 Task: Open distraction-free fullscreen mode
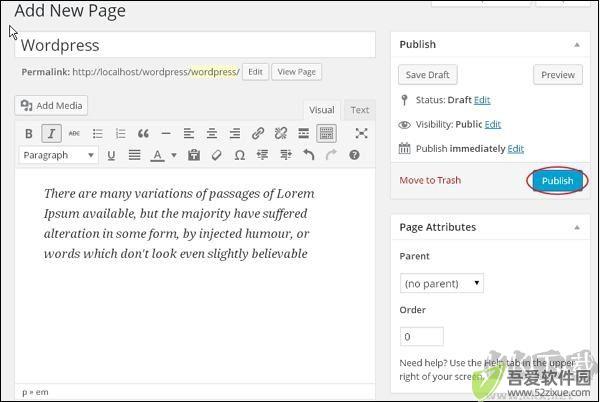click(x=361, y=133)
